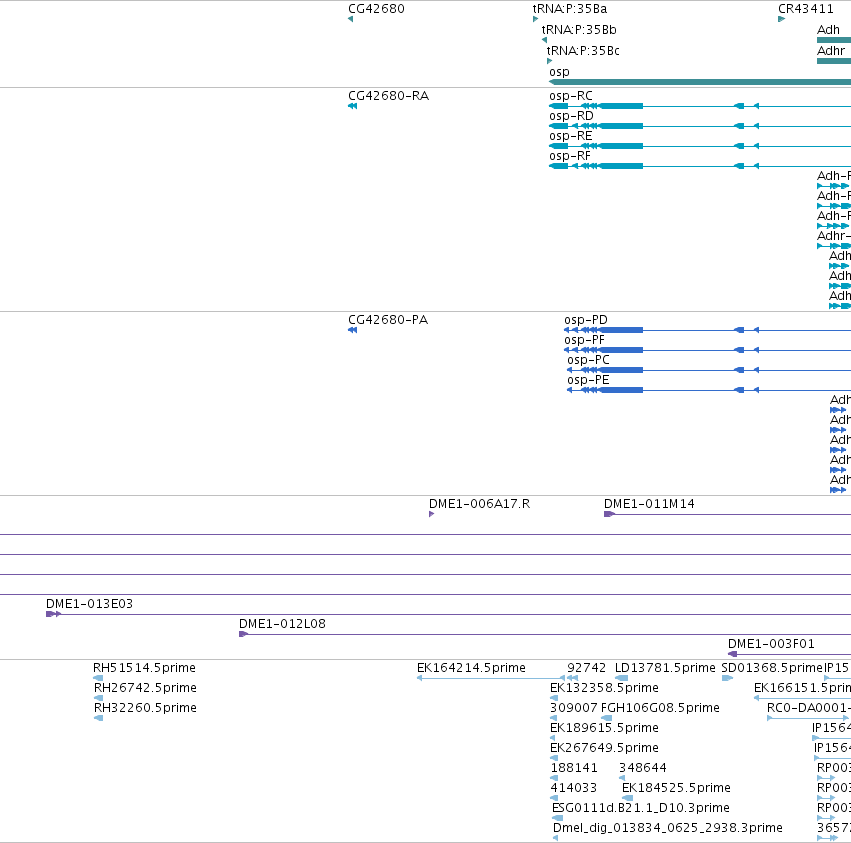Open the CR43411 gene feature

(782, 19)
